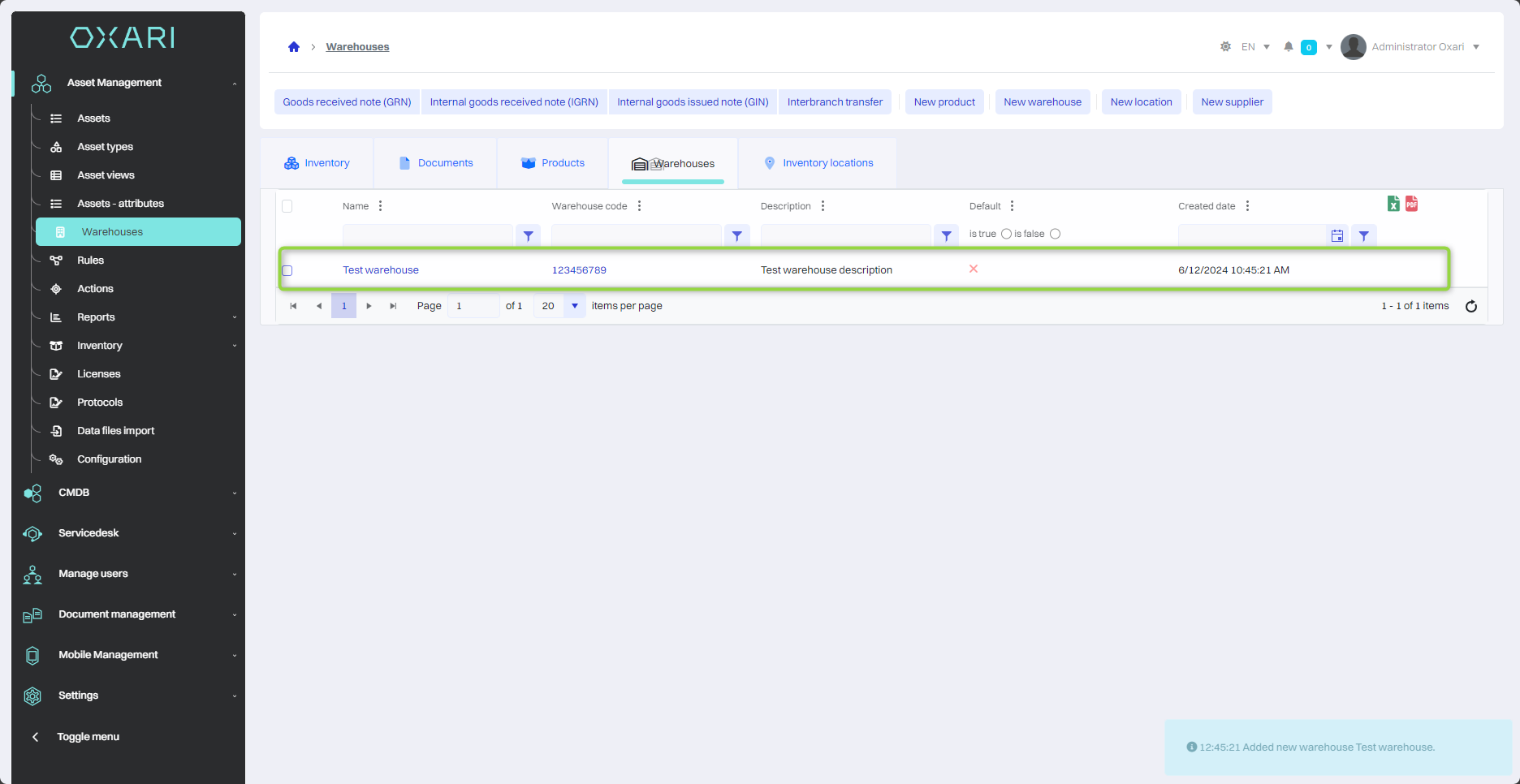Export the table to PDF
Viewport: 1520px width, 784px height.
click(1412, 204)
